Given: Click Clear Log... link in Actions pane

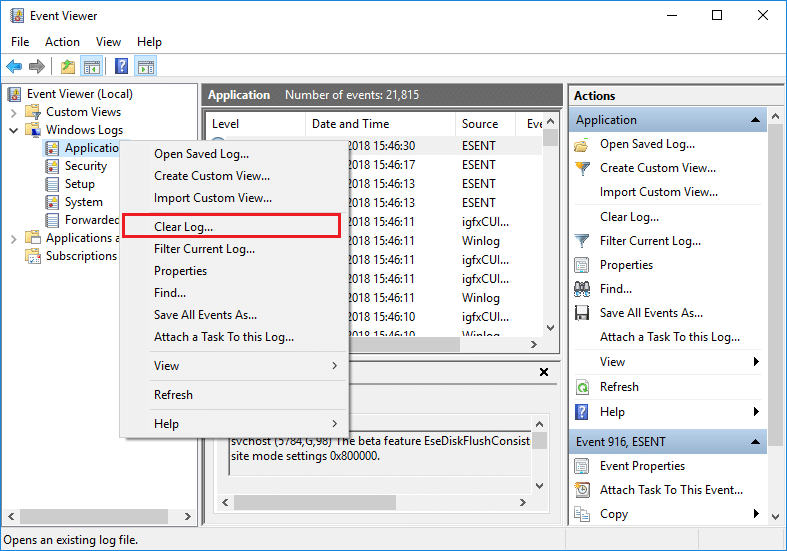Looking at the screenshot, I should (x=629, y=217).
